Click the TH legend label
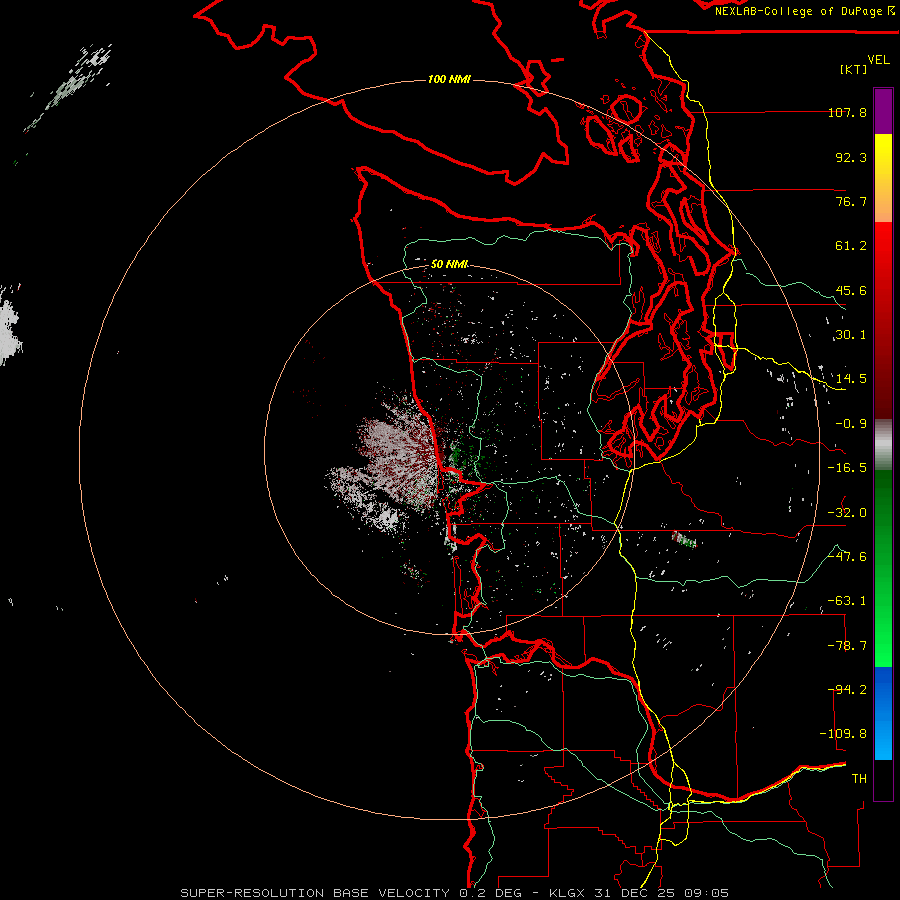Image resolution: width=900 pixels, height=900 pixels. pyautogui.click(x=859, y=779)
